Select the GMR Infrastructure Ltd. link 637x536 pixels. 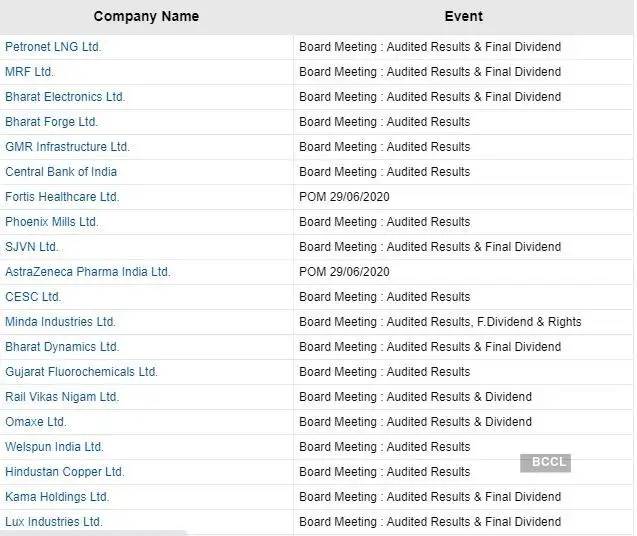67,147
